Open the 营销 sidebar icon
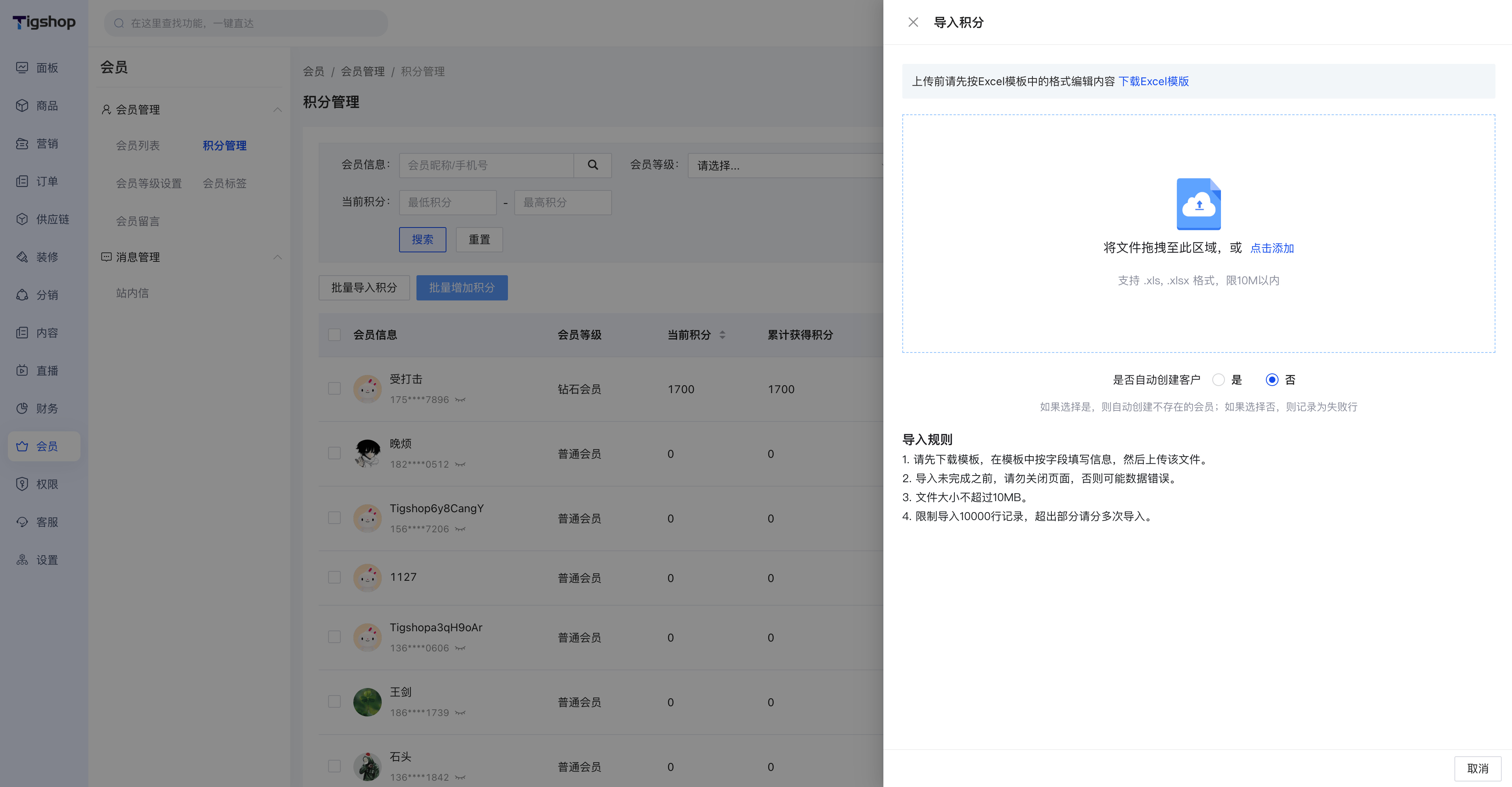Image resolution: width=1512 pixels, height=787 pixels. [22, 143]
